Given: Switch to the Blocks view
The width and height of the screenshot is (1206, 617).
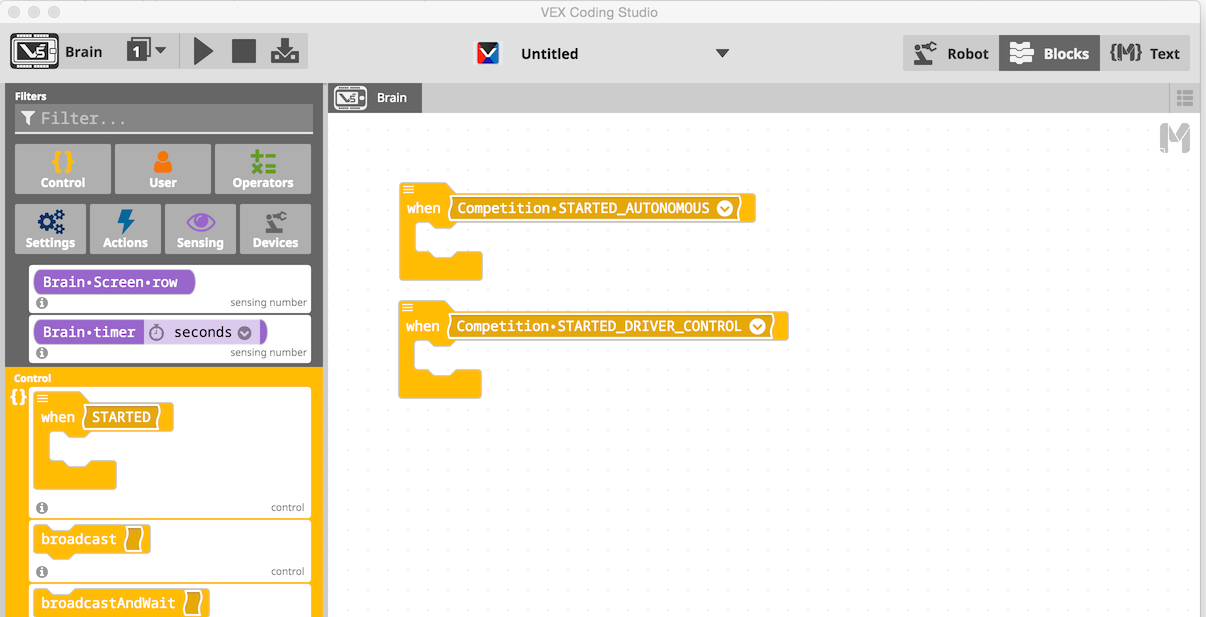Looking at the screenshot, I should (1049, 53).
